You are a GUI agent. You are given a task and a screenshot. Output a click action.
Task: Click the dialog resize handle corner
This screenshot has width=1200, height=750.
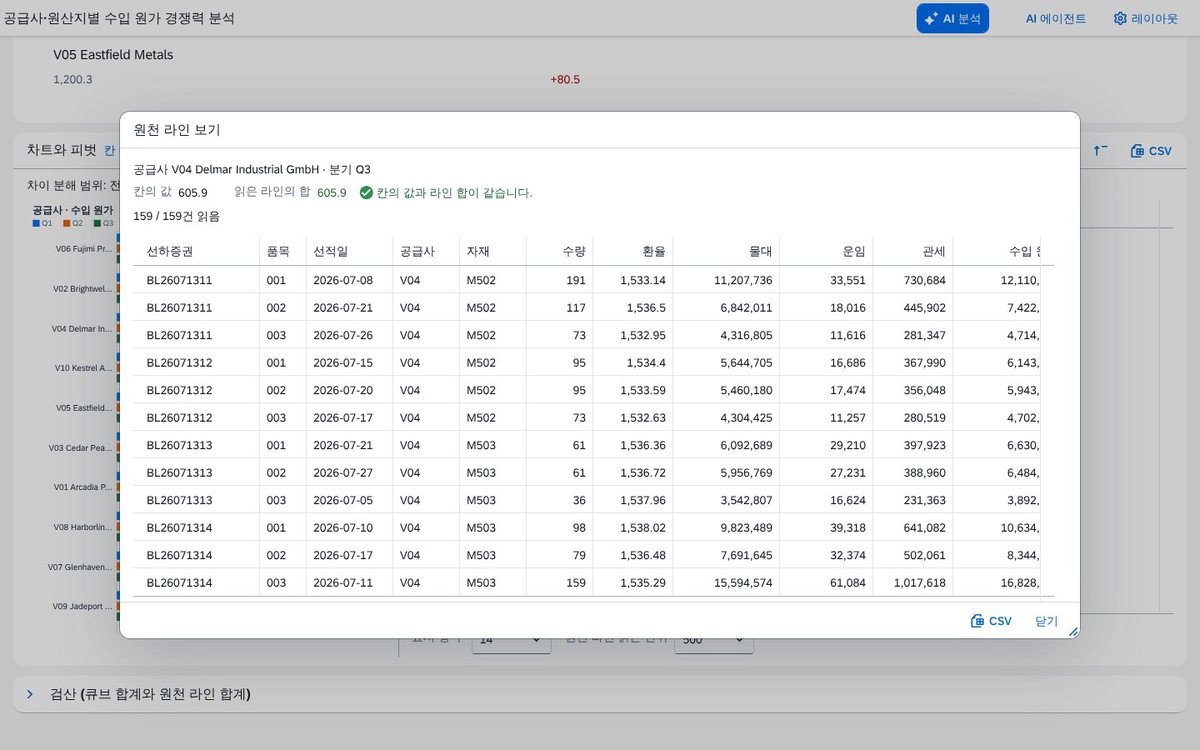click(1073, 632)
